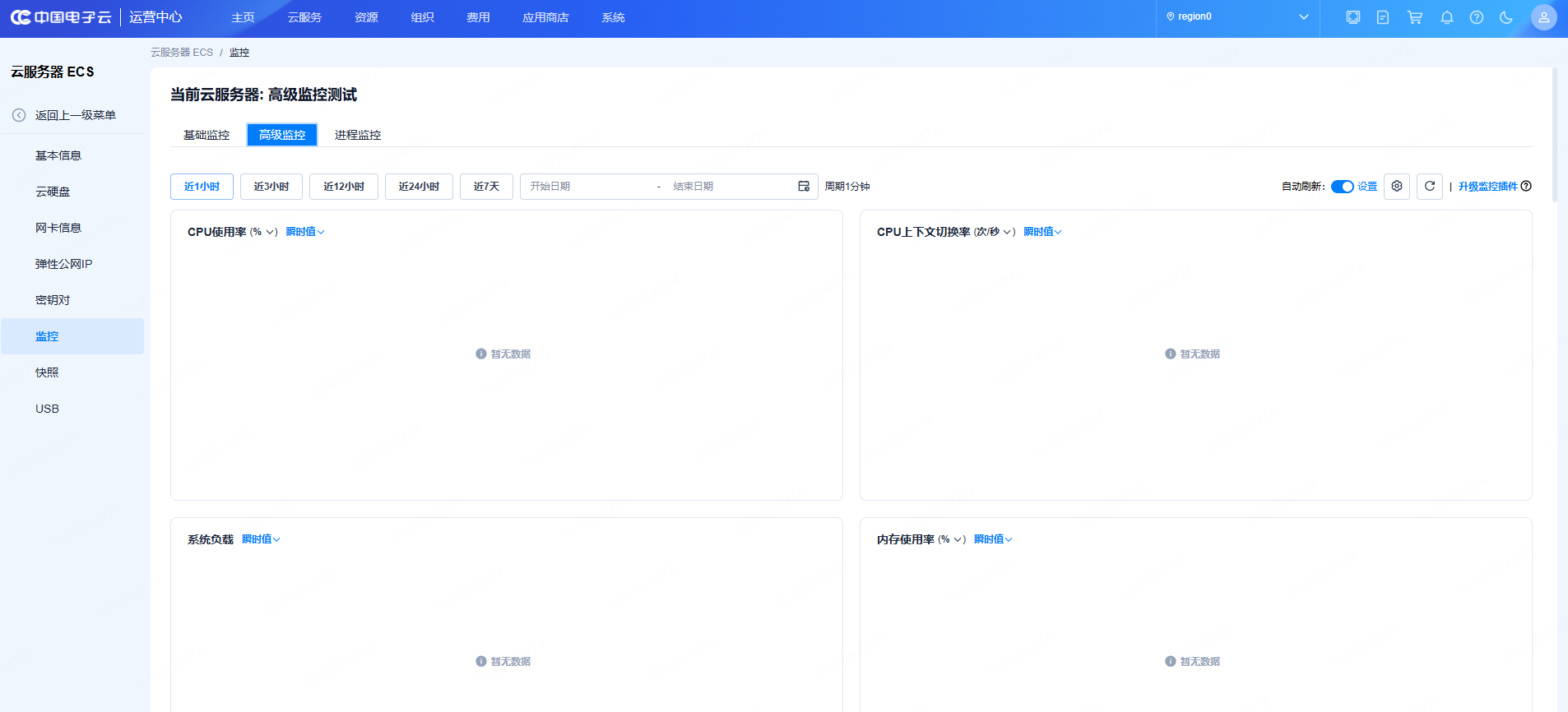Open the help question mark icon
Screen dimensions: 1568x712
(1477, 17)
